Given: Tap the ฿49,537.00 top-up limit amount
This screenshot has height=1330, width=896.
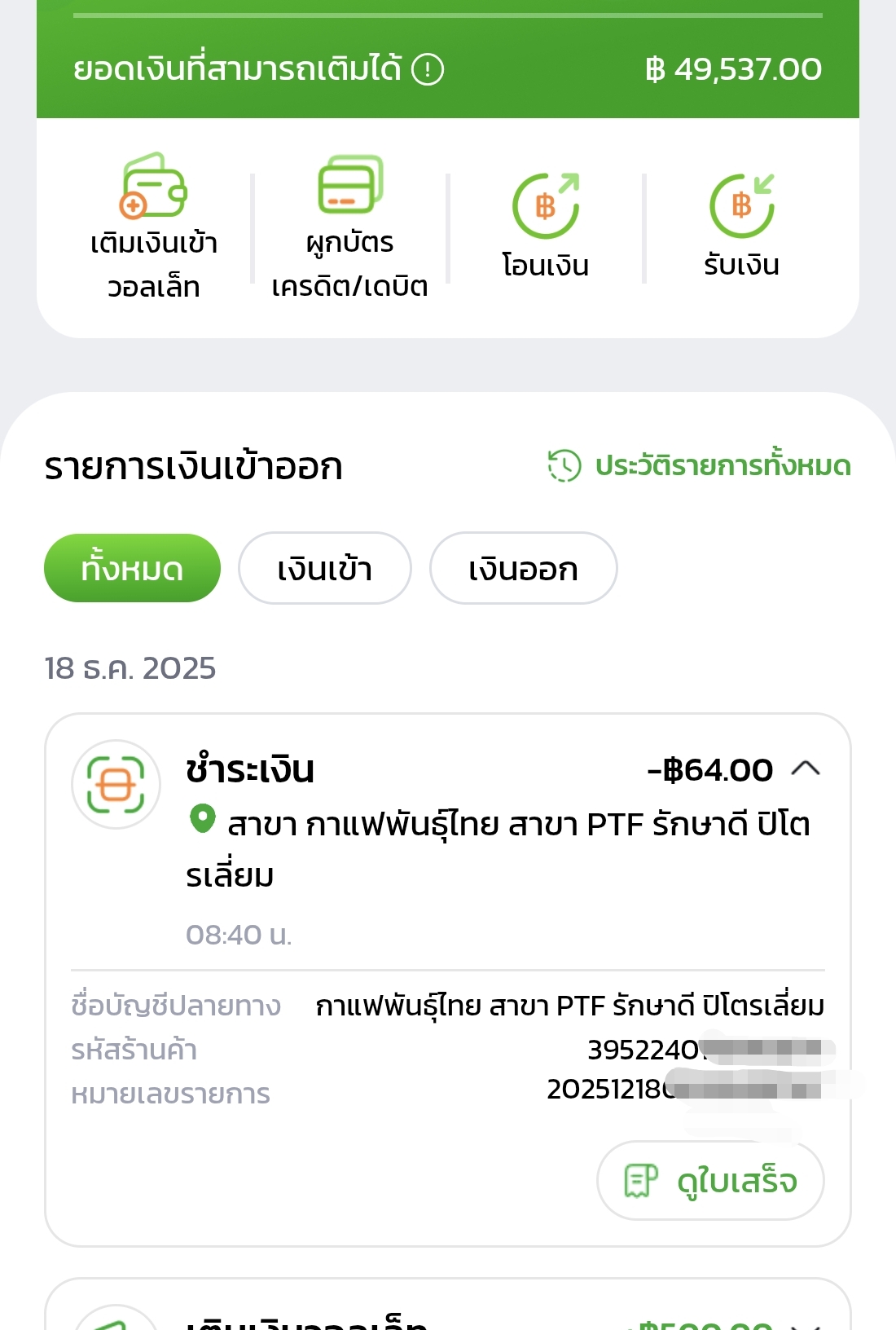Looking at the screenshot, I should tap(733, 69).
